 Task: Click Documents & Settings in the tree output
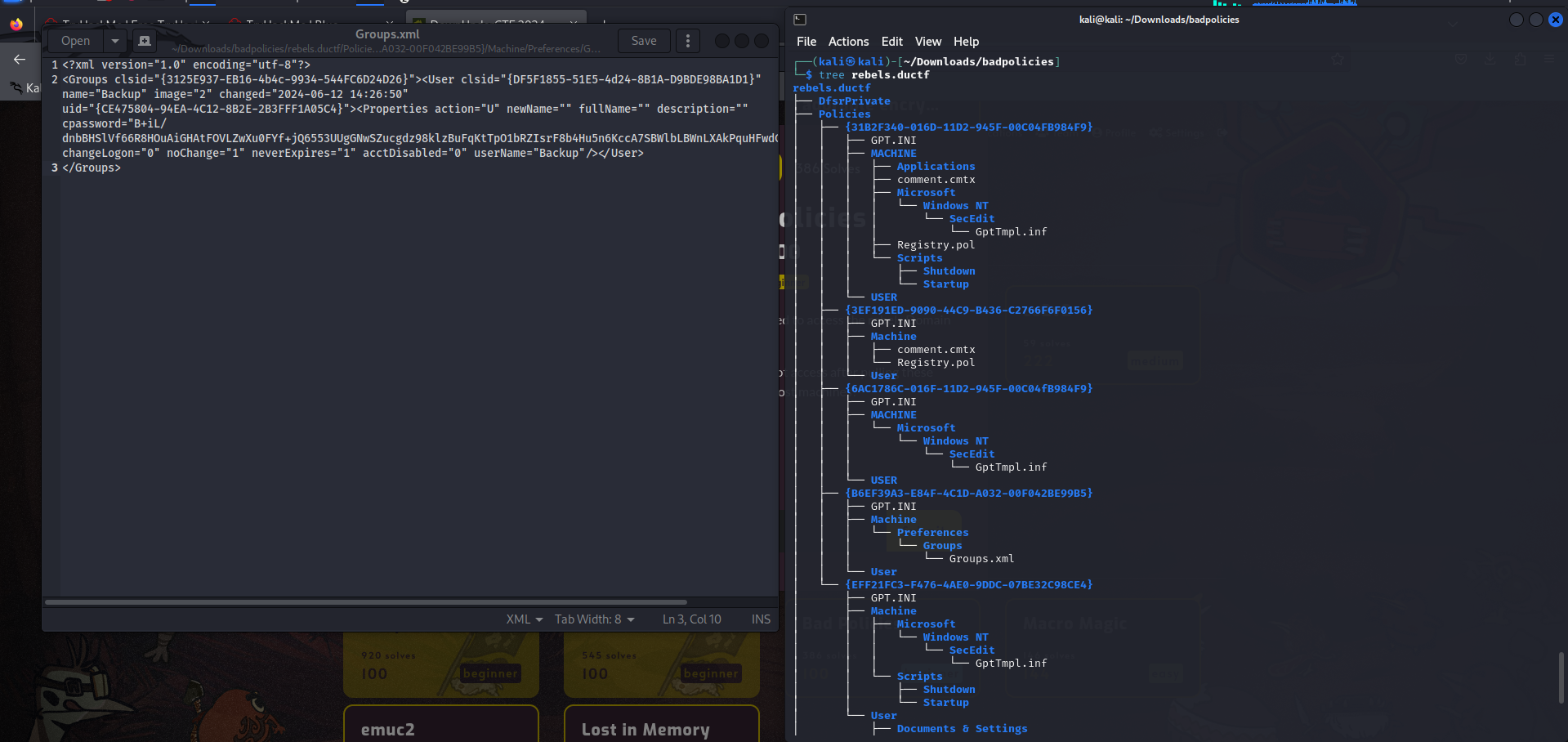coord(963,728)
